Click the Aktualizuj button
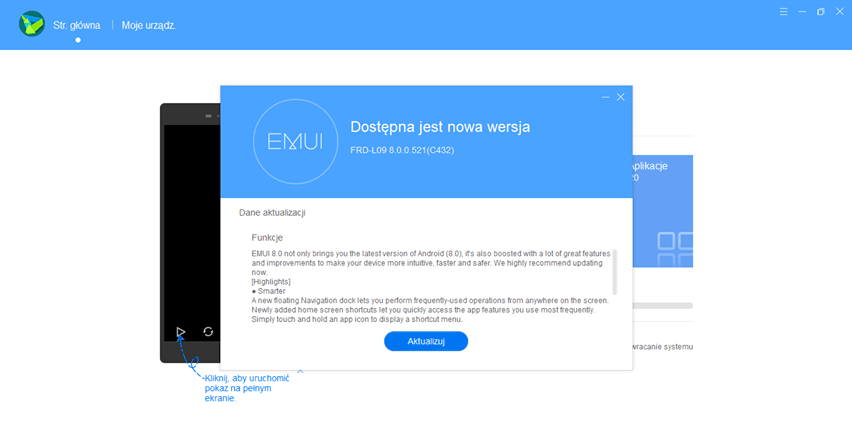The image size is (852, 426). (426, 341)
